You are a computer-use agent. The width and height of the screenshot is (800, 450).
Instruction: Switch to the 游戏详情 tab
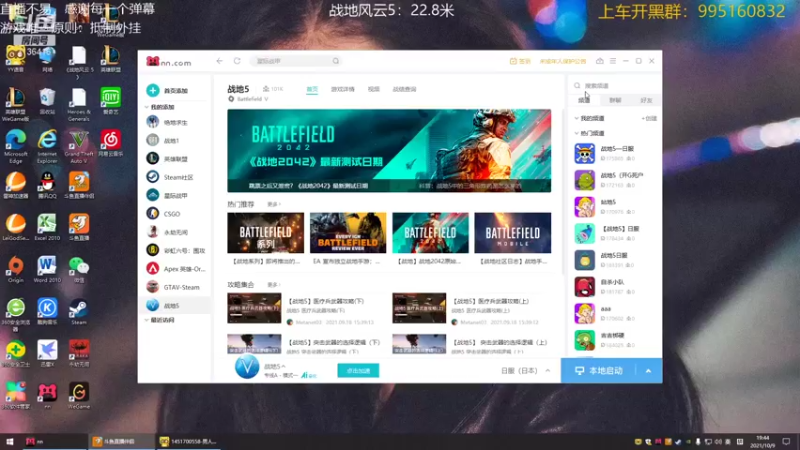(x=342, y=89)
